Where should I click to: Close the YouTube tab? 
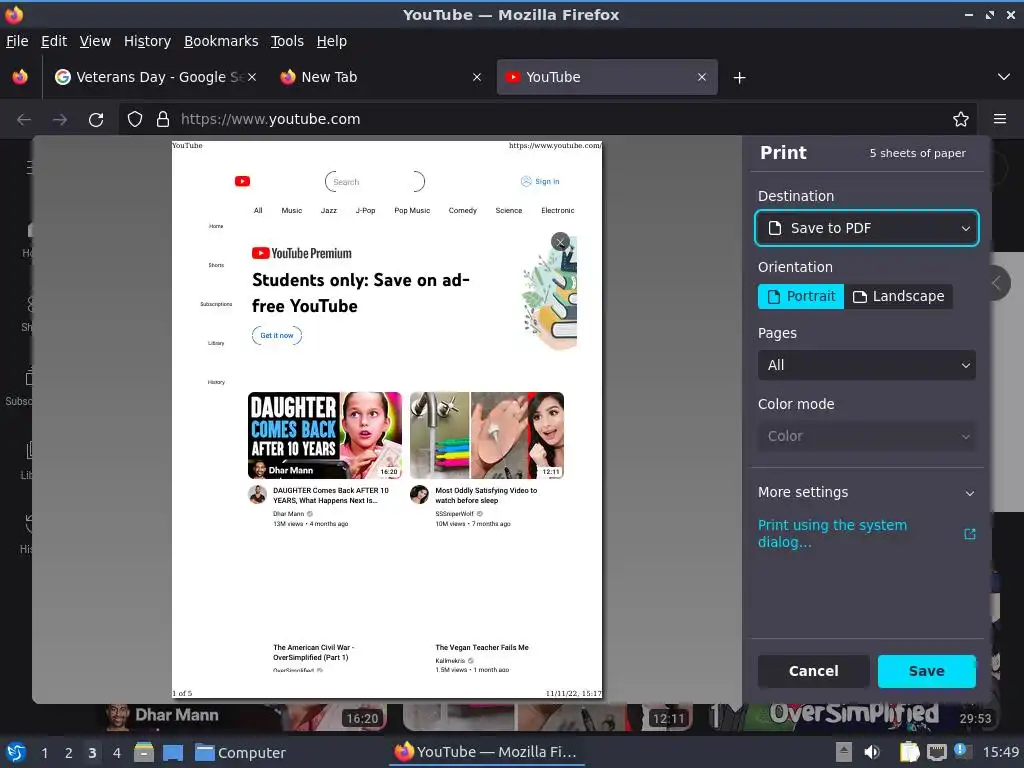[x=701, y=77]
